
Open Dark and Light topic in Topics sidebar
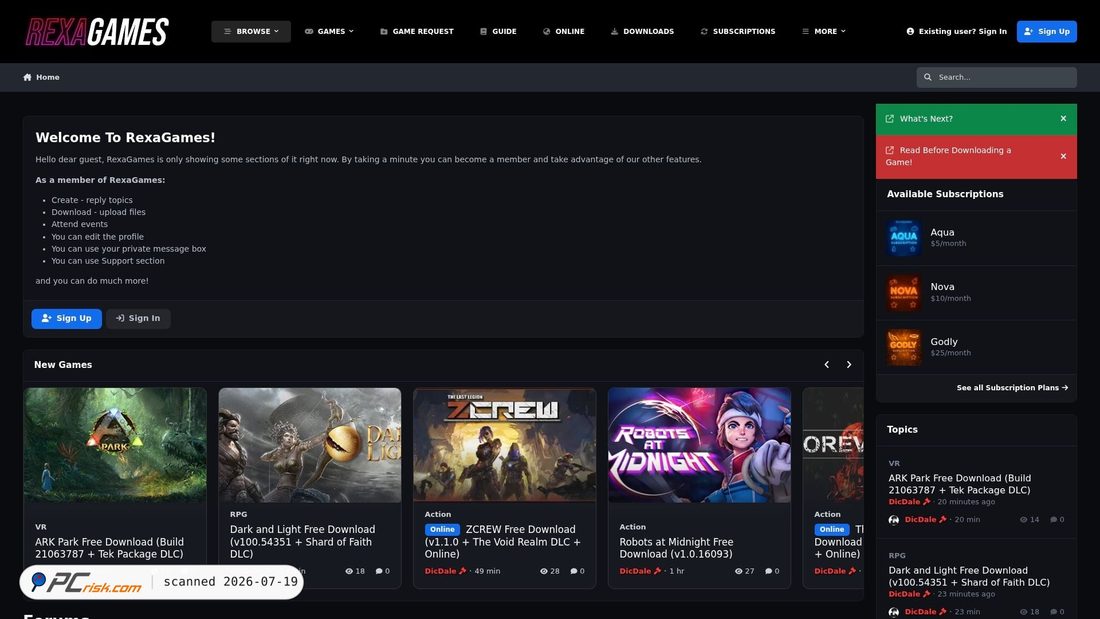click(x=969, y=576)
